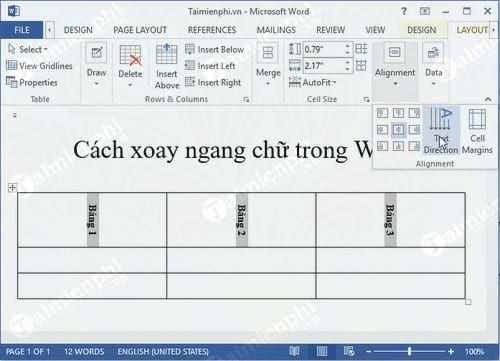This screenshot has height=361, width=500.
Task: Choose Align Top Left cell alignment
Action: pyautogui.click(x=382, y=113)
